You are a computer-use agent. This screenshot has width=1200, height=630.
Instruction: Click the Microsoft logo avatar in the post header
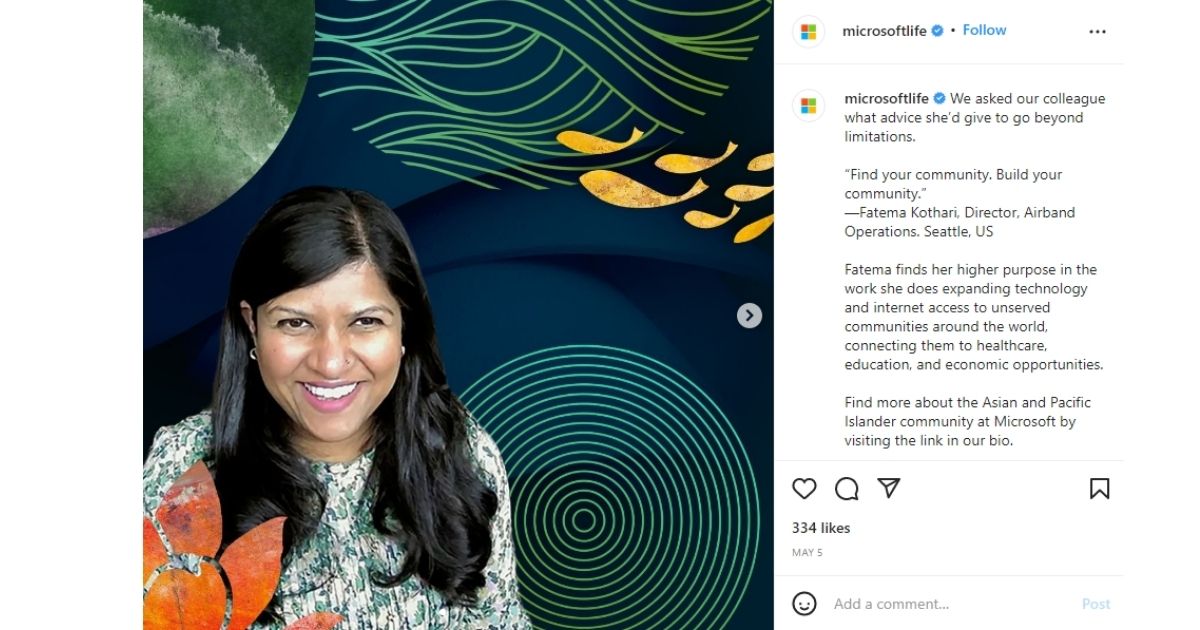click(x=808, y=32)
